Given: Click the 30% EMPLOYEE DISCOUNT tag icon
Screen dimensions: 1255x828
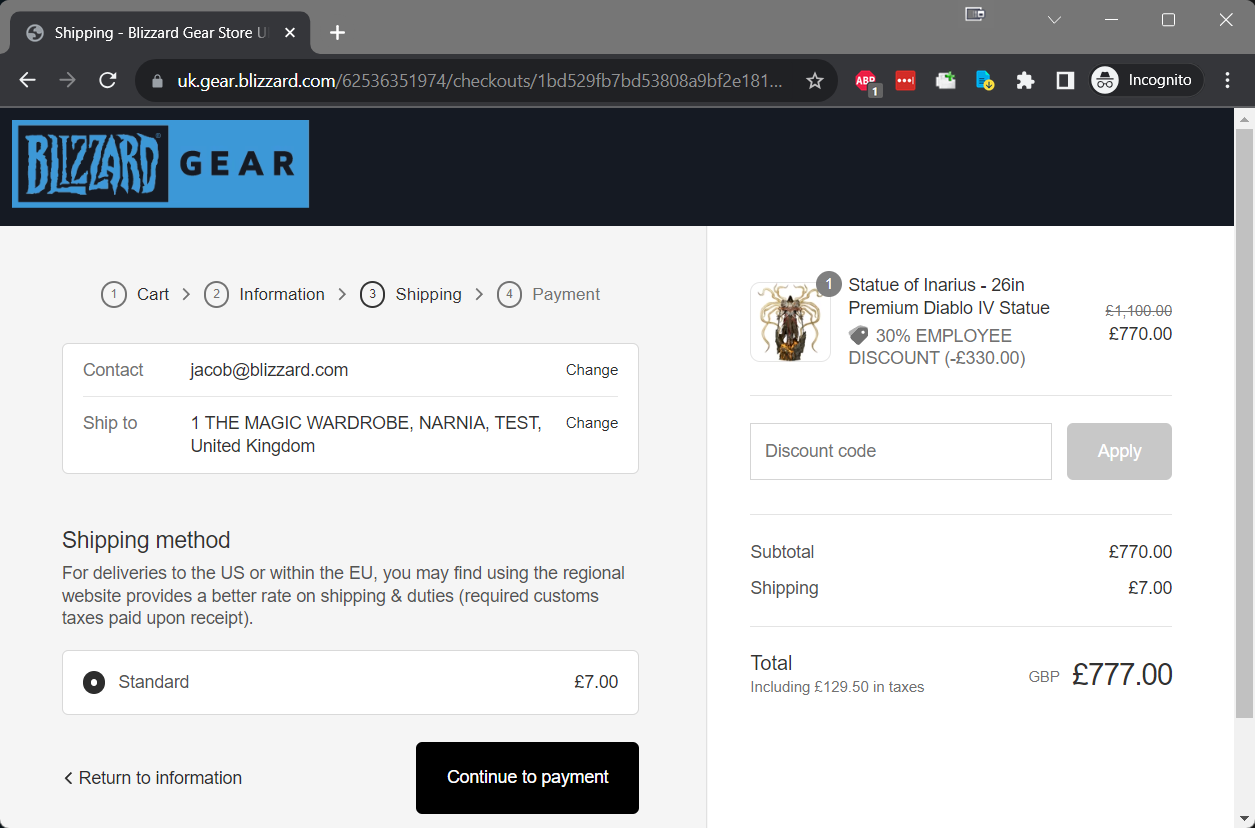Looking at the screenshot, I should pyautogui.click(x=858, y=336).
